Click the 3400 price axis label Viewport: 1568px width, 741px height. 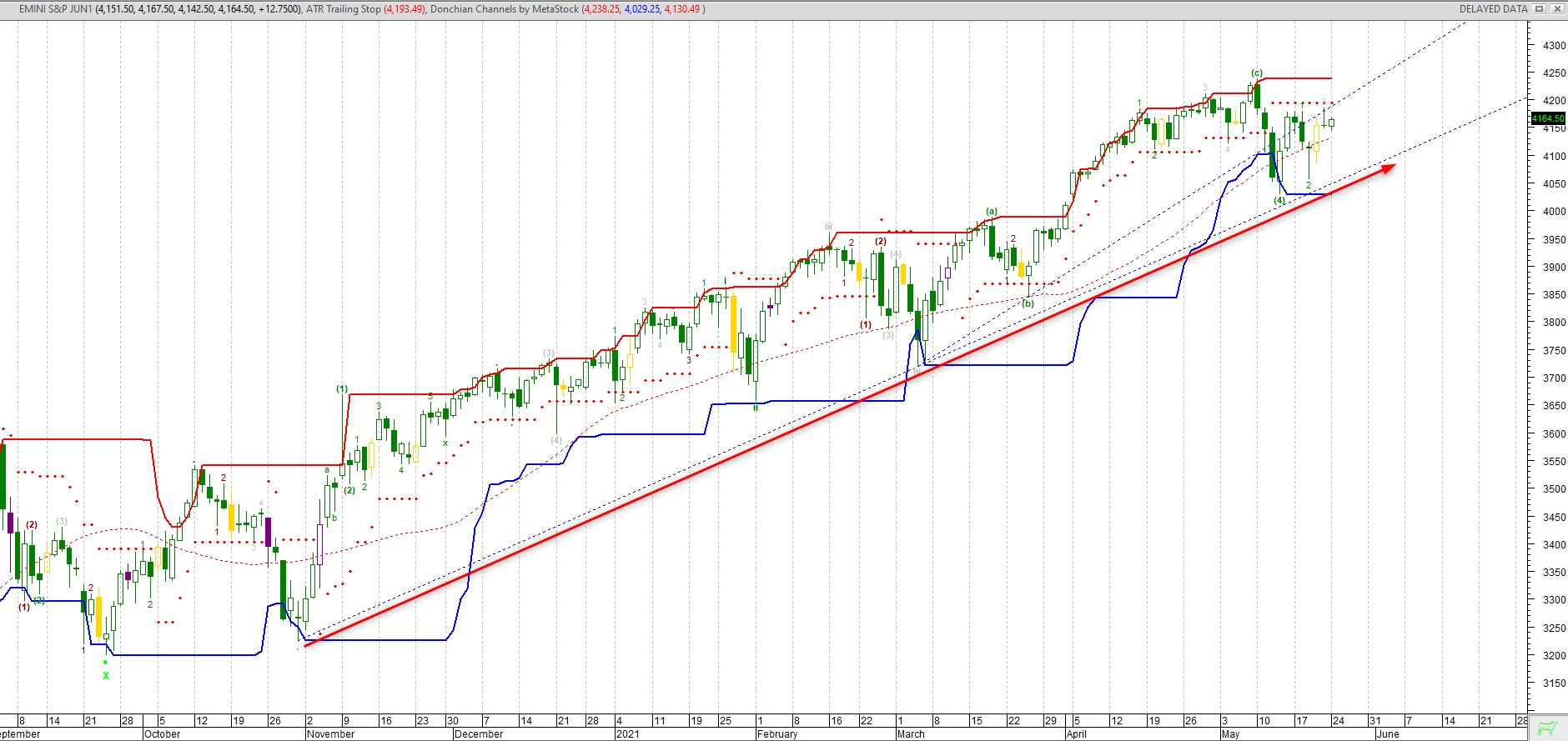coord(1554,545)
